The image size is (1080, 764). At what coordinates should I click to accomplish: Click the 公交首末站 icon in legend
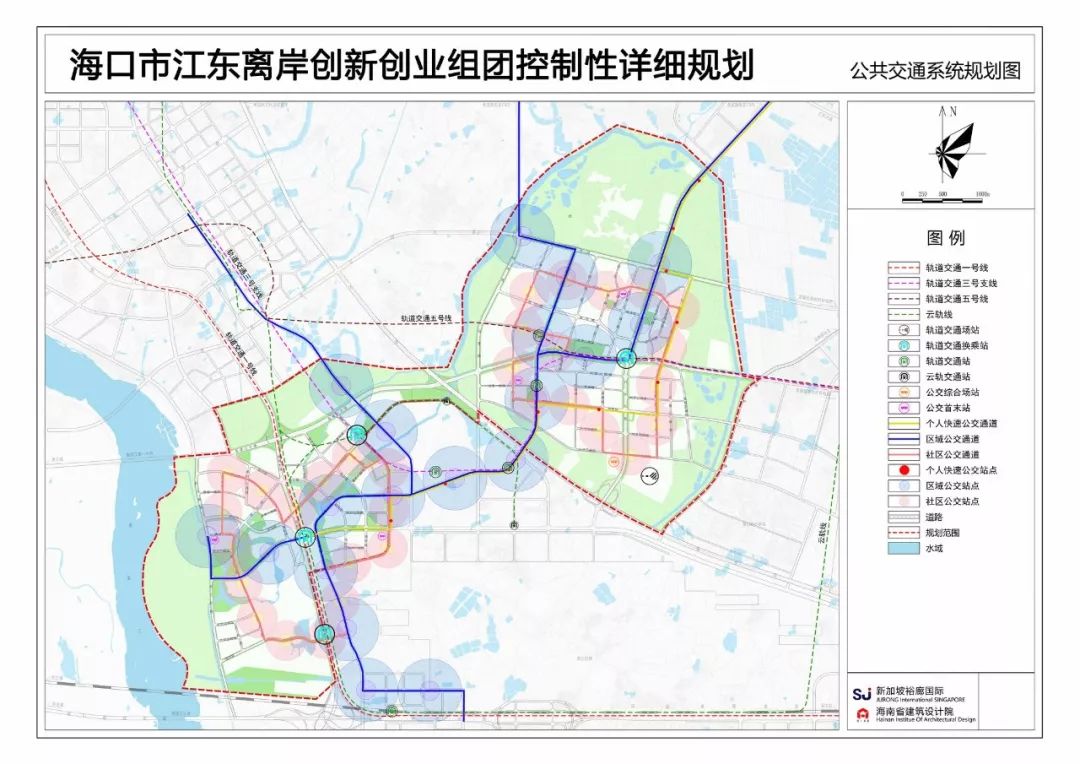point(903,406)
